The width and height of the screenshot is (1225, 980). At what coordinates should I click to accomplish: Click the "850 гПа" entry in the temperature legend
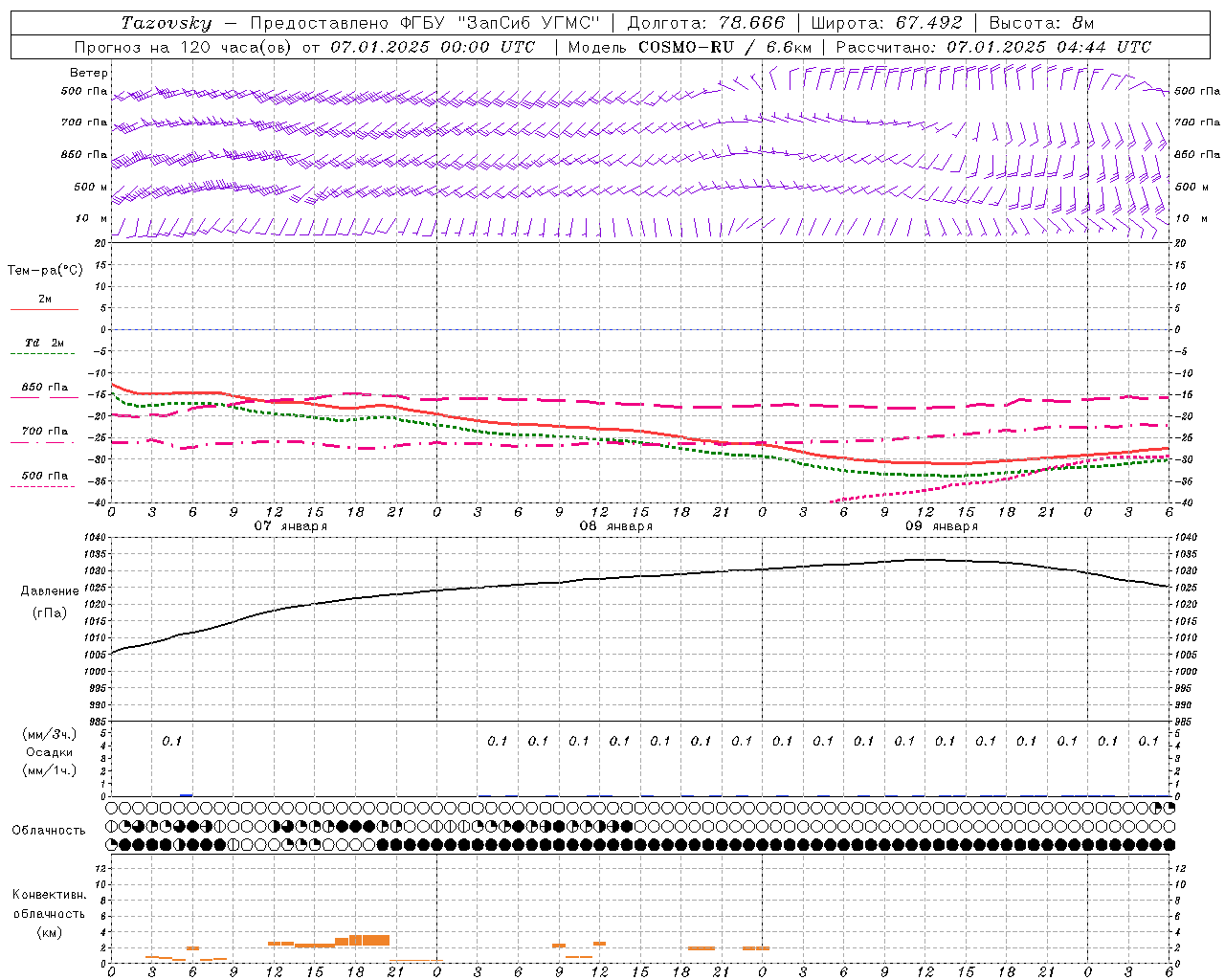45,388
